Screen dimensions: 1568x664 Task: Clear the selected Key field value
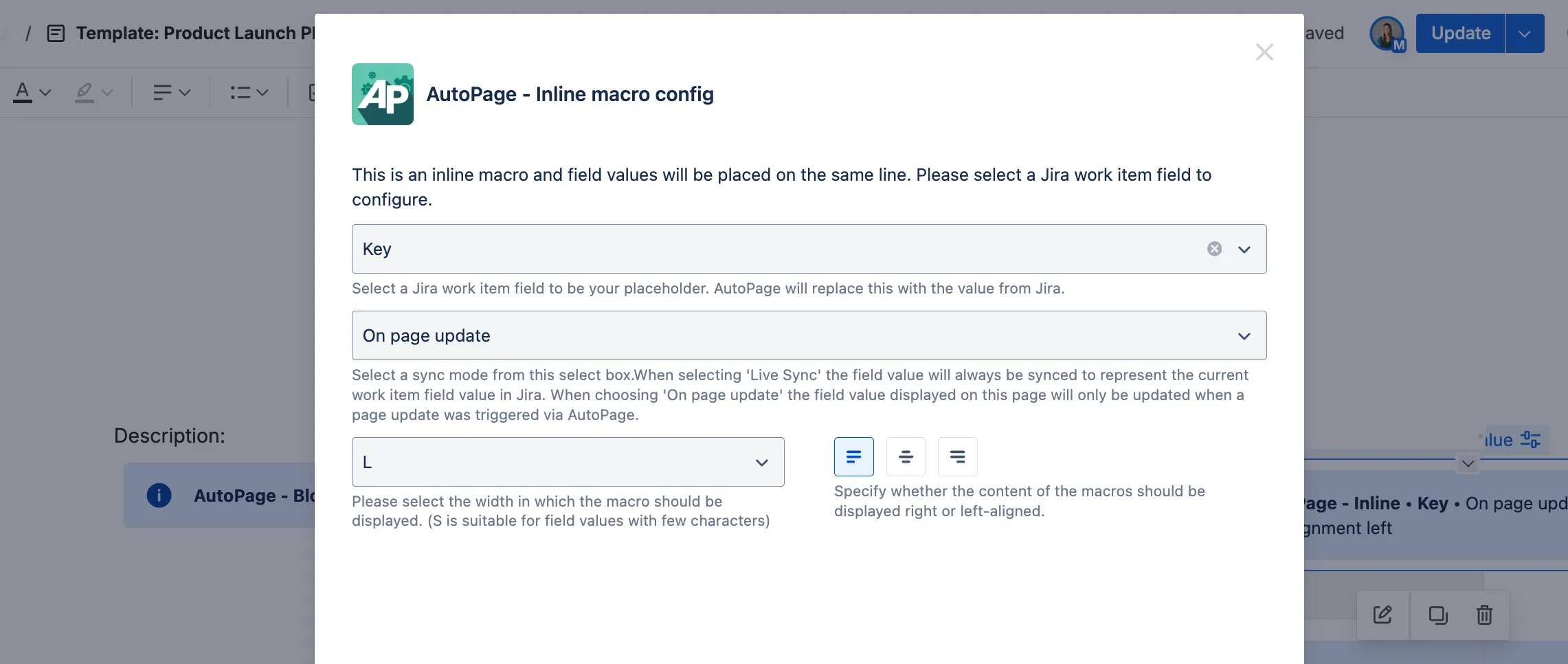(x=1214, y=249)
